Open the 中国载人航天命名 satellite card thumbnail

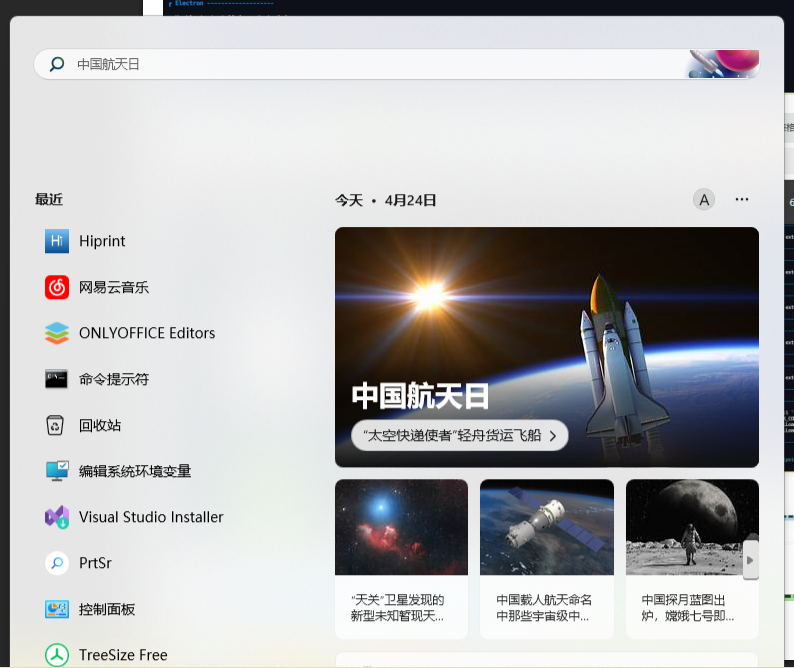point(547,527)
